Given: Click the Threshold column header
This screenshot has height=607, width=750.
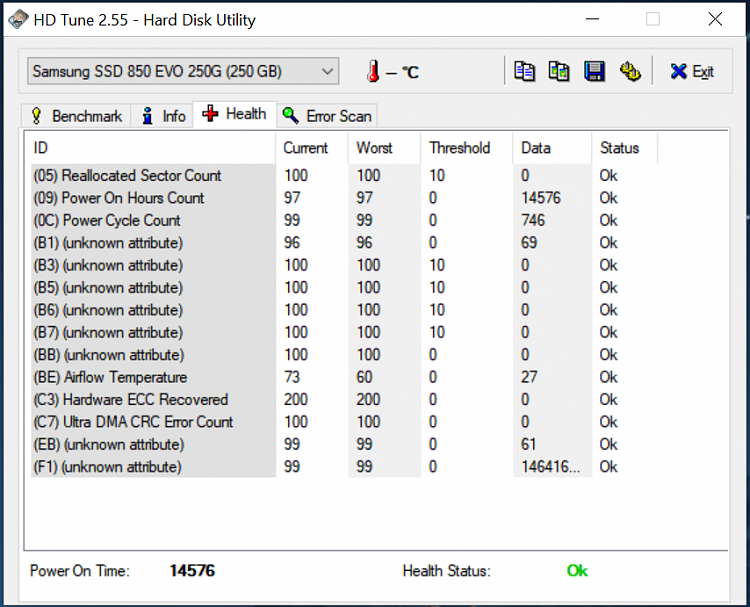Looking at the screenshot, I should pyautogui.click(x=467, y=148).
